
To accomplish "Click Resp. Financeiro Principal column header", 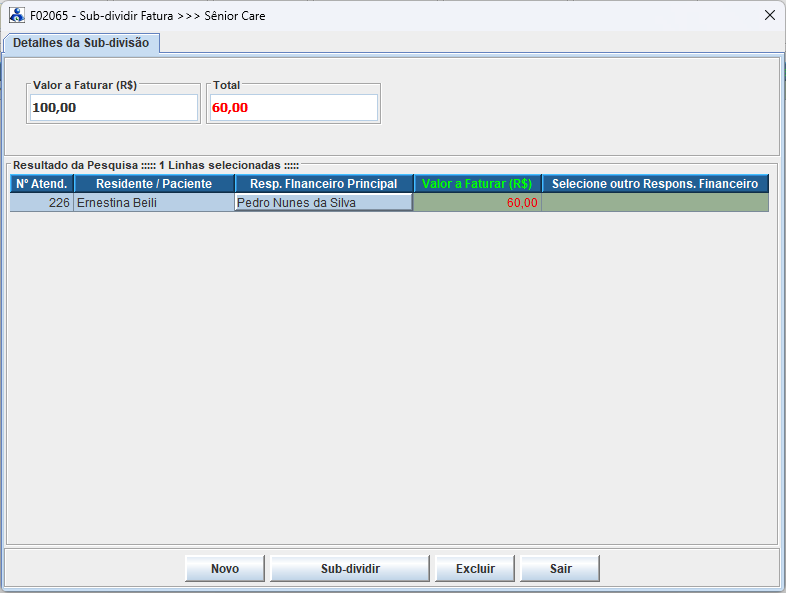I will [x=324, y=184].
